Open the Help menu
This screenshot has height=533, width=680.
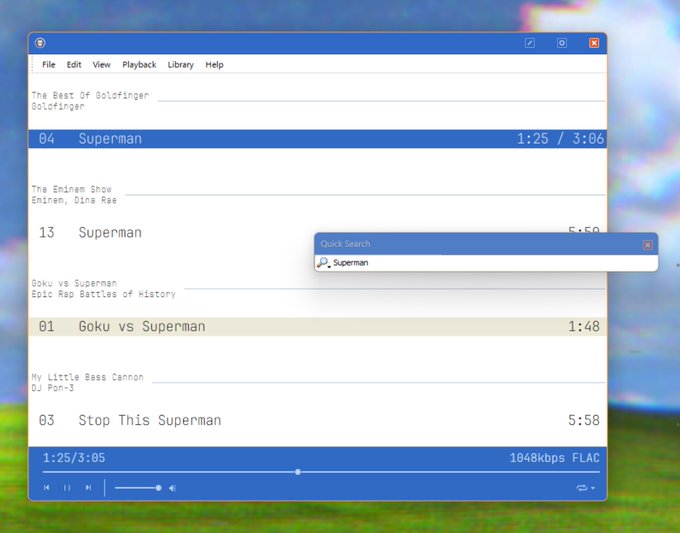[x=214, y=65]
